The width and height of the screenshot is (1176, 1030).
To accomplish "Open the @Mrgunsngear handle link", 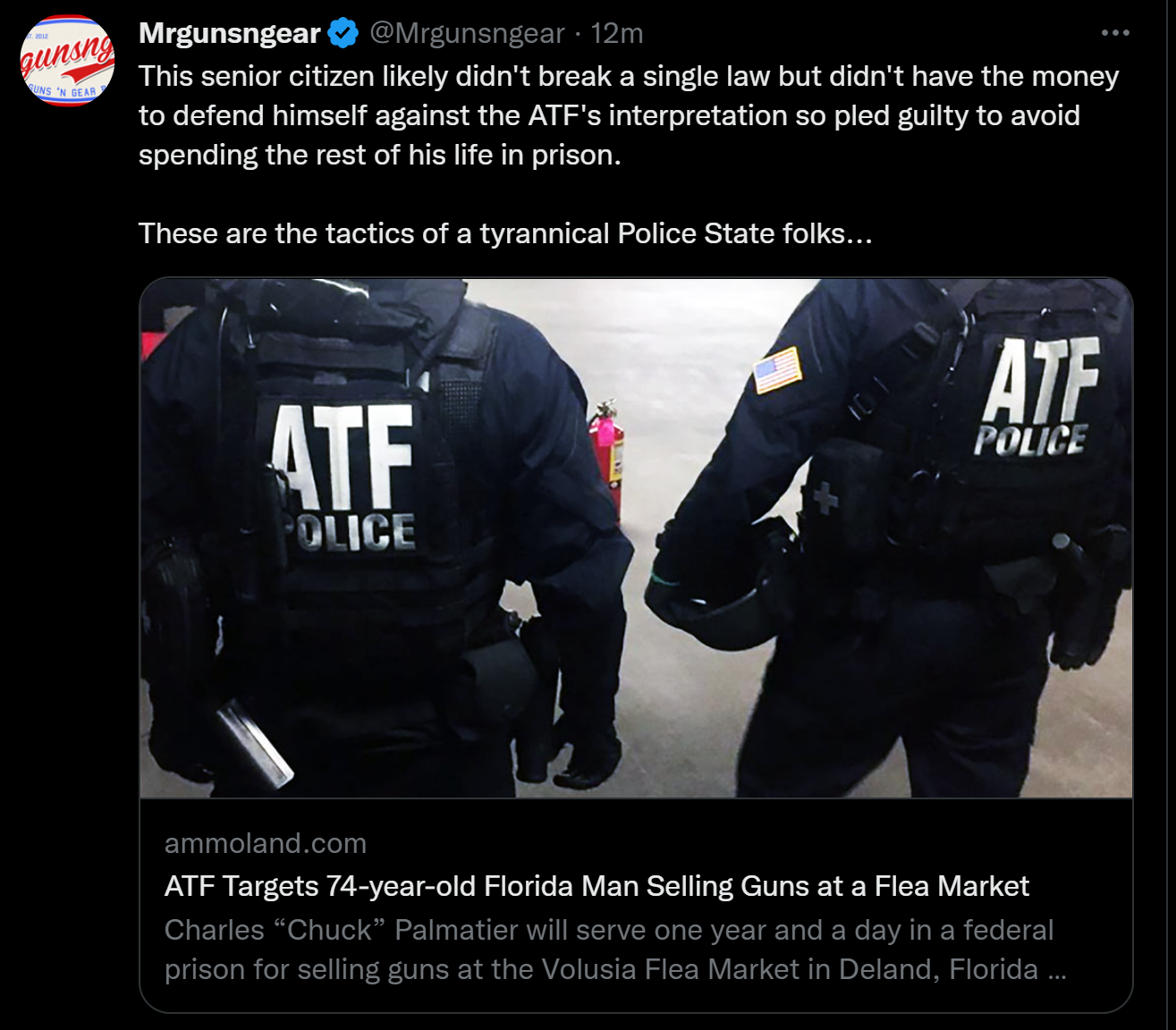I will (x=467, y=33).
